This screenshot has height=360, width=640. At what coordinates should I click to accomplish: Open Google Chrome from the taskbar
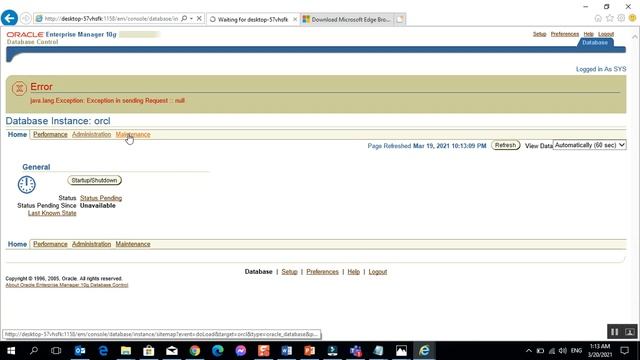(x=195, y=351)
